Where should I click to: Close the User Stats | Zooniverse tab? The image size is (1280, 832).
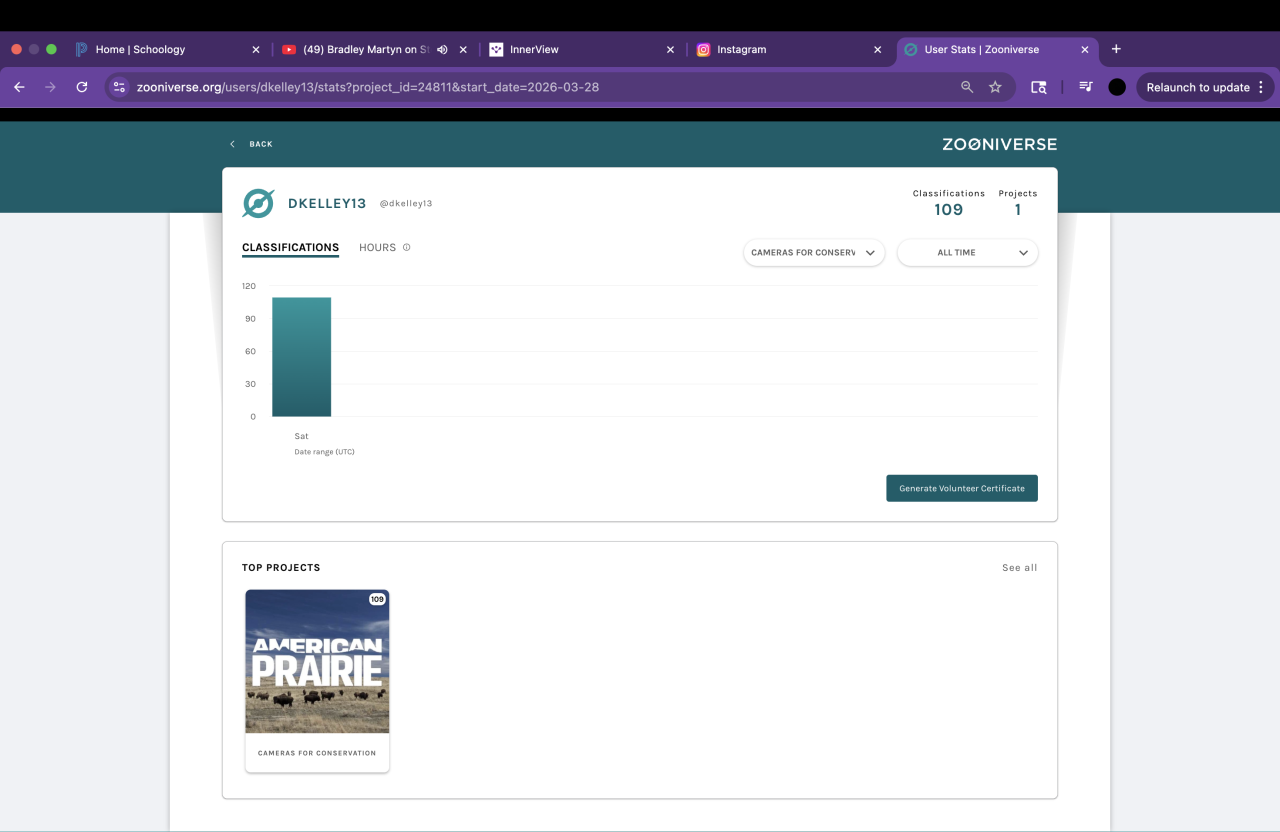click(1085, 49)
